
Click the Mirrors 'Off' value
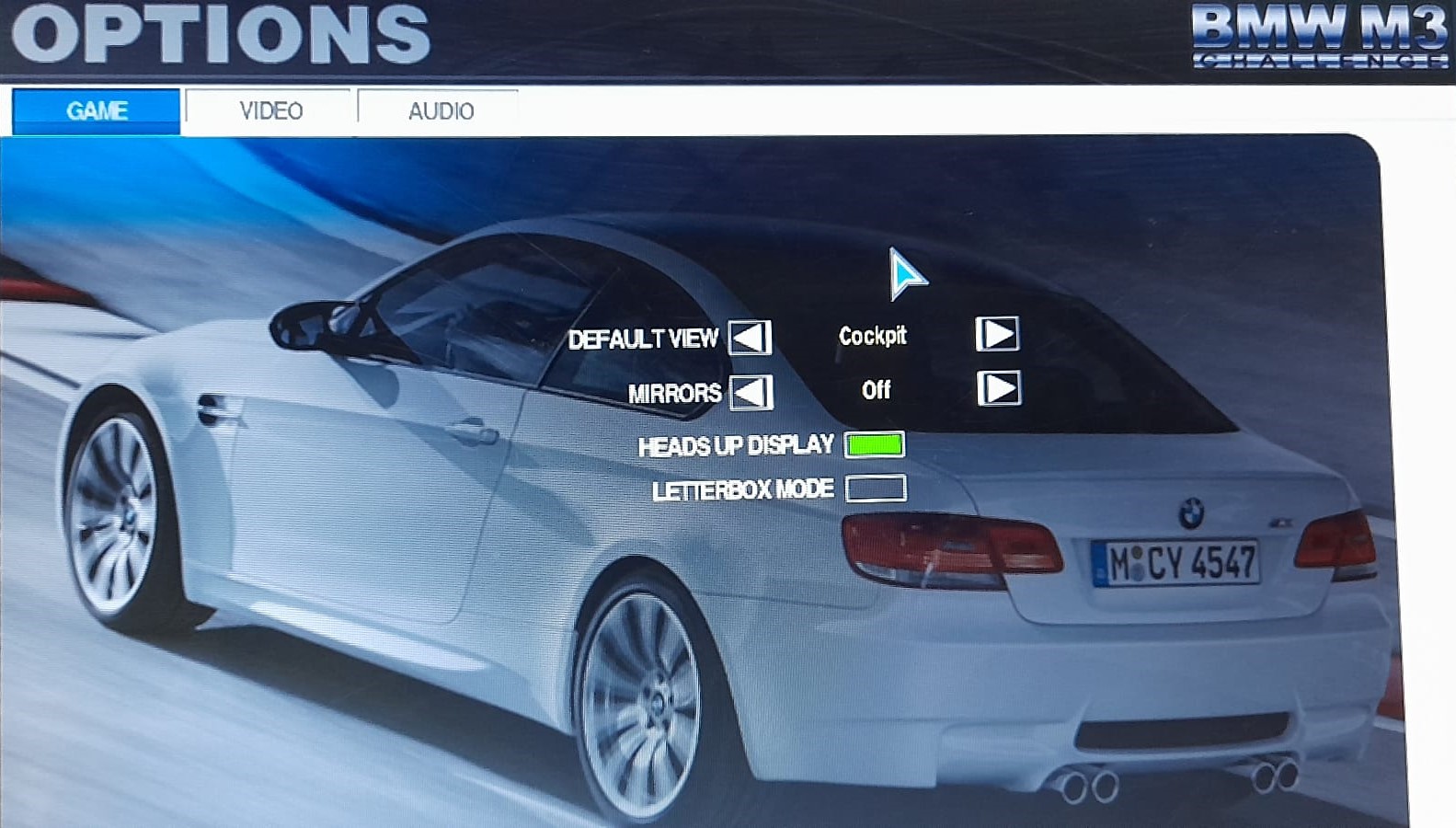[x=877, y=390]
